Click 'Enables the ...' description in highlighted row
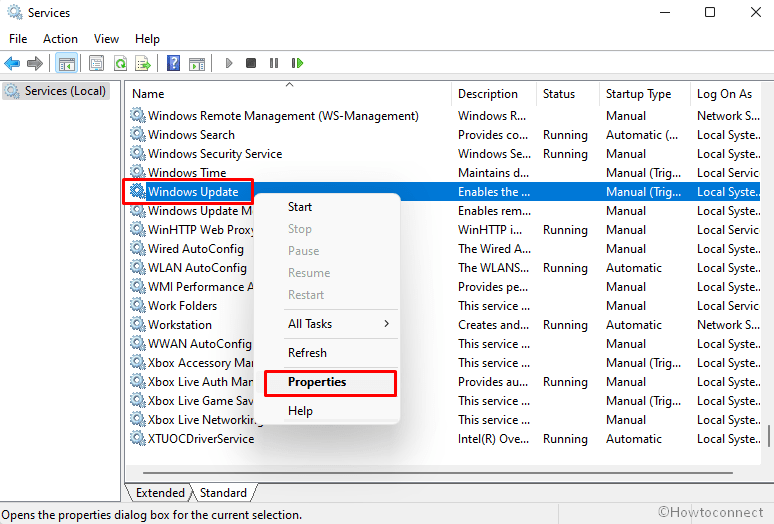Viewport: 774px width, 524px height. 494,191
